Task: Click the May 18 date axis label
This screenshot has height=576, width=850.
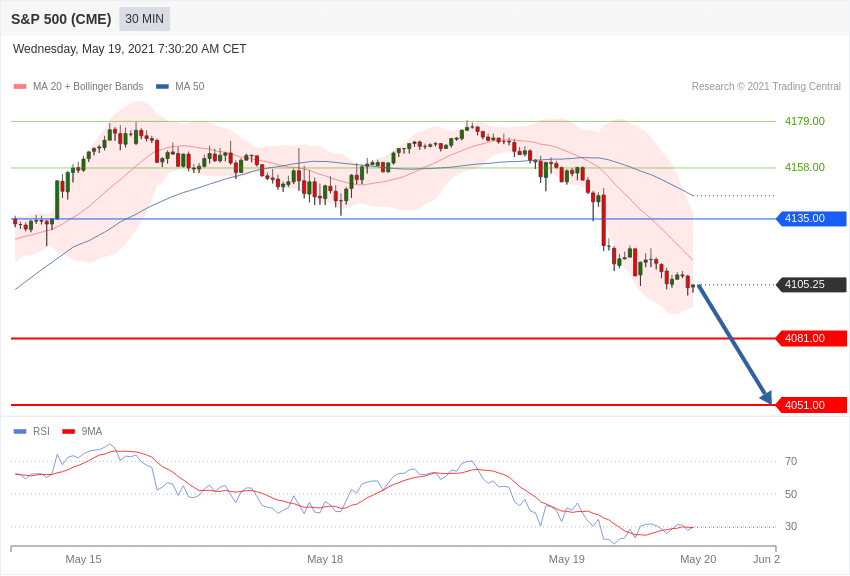Action: tap(325, 559)
